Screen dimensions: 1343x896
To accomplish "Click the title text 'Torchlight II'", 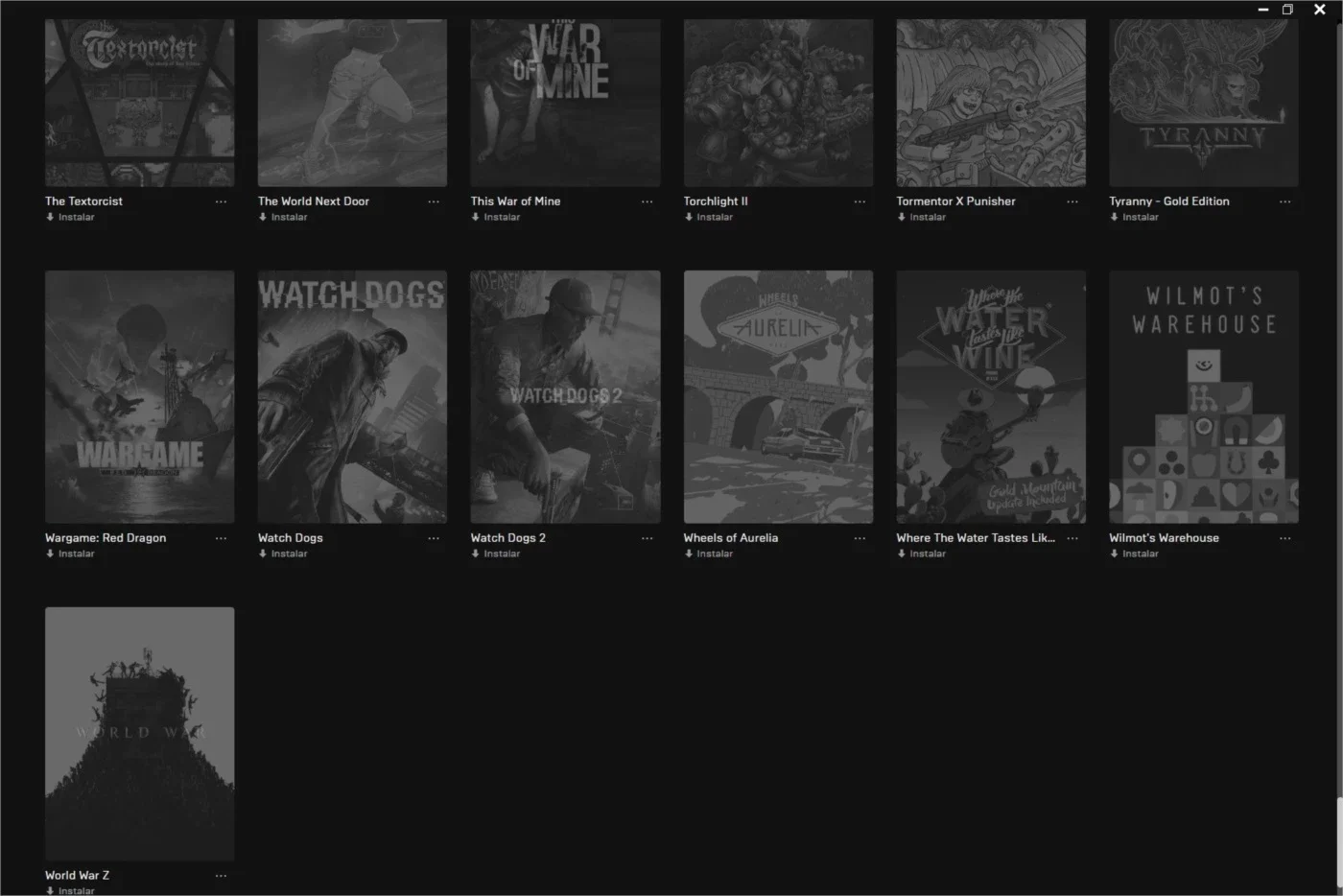I will [716, 201].
